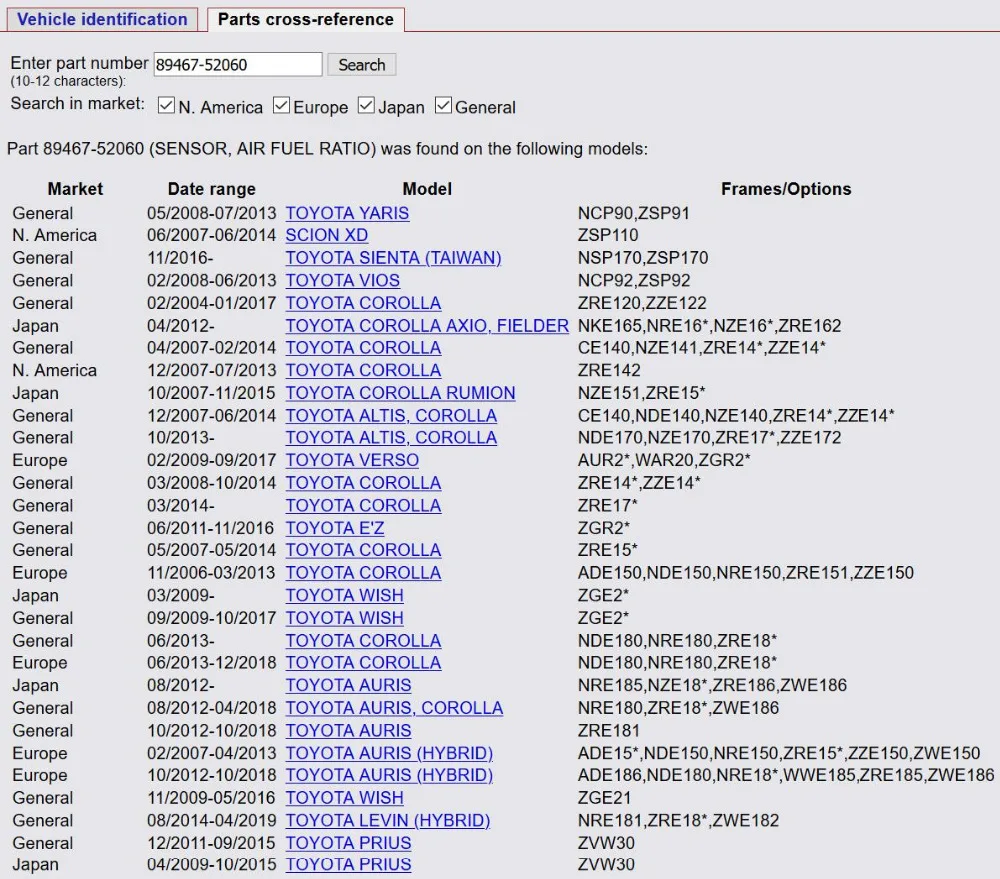This screenshot has width=1000, height=879.
Task: Open Japan TOYOTA WISH link dated 03/2009-
Action: click(x=344, y=595)
